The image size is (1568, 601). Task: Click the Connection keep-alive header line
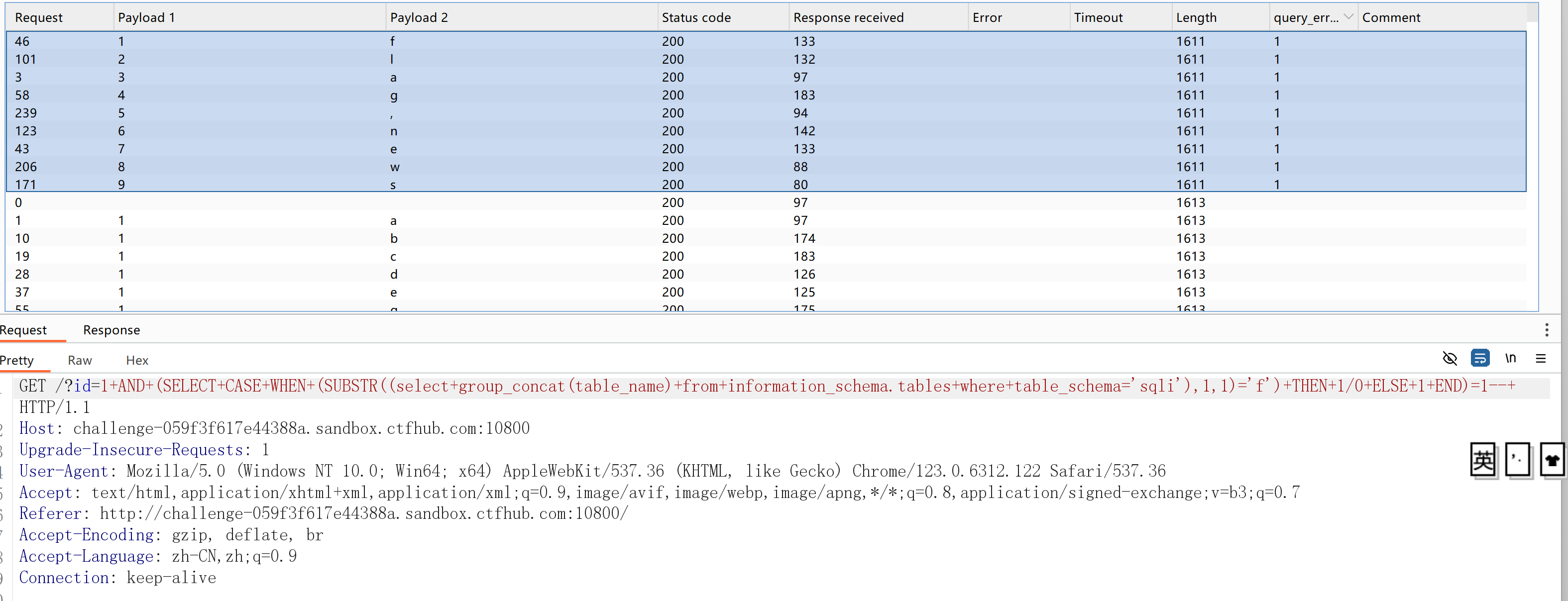pos(117,577)
